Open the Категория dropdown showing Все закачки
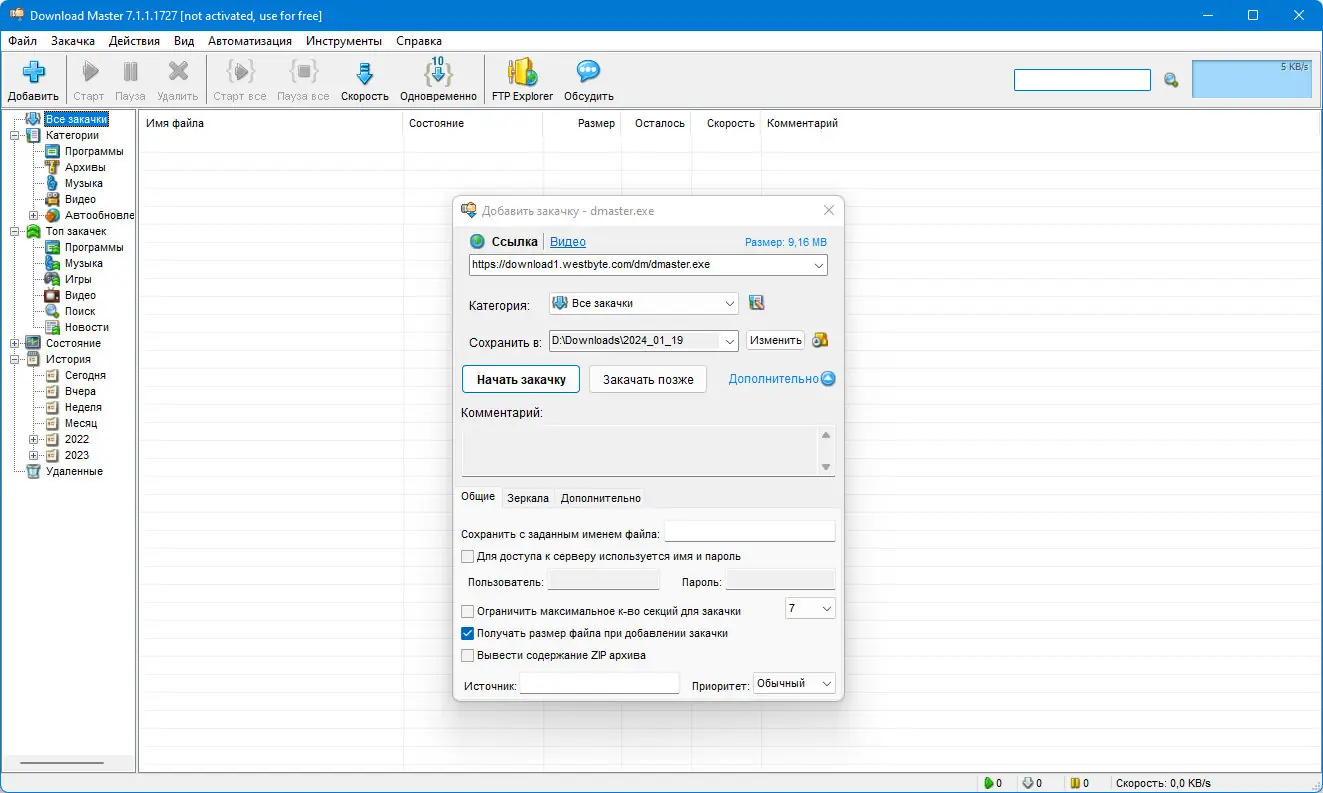The height and width of the screenshot is (793, 1323). point(729,303)
